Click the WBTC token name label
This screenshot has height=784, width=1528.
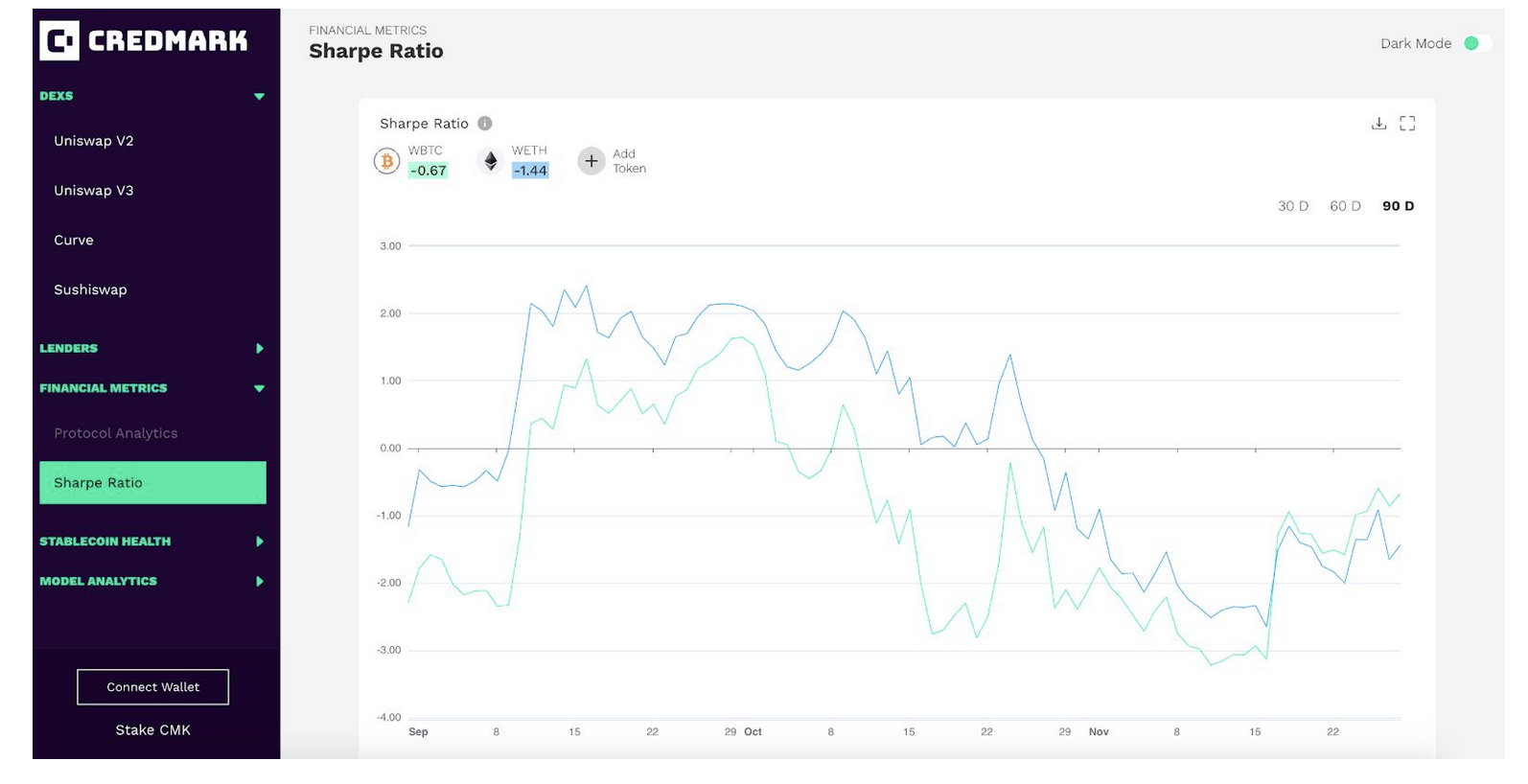click(426, 150)
